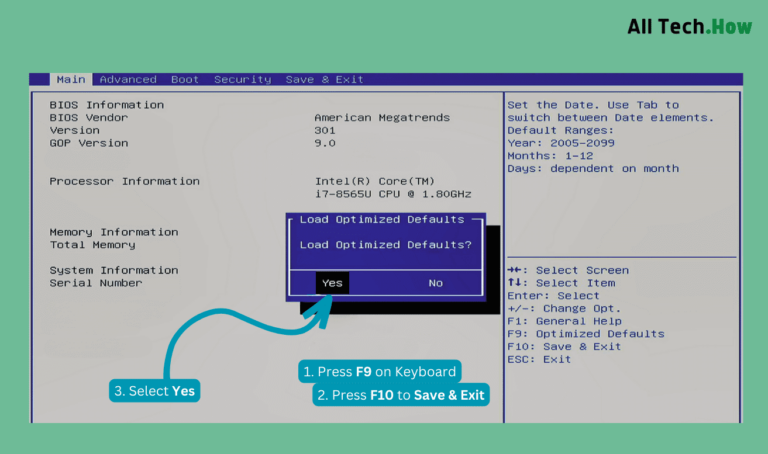
Task: Click the Total Memory row
Action: pos(92,245)
